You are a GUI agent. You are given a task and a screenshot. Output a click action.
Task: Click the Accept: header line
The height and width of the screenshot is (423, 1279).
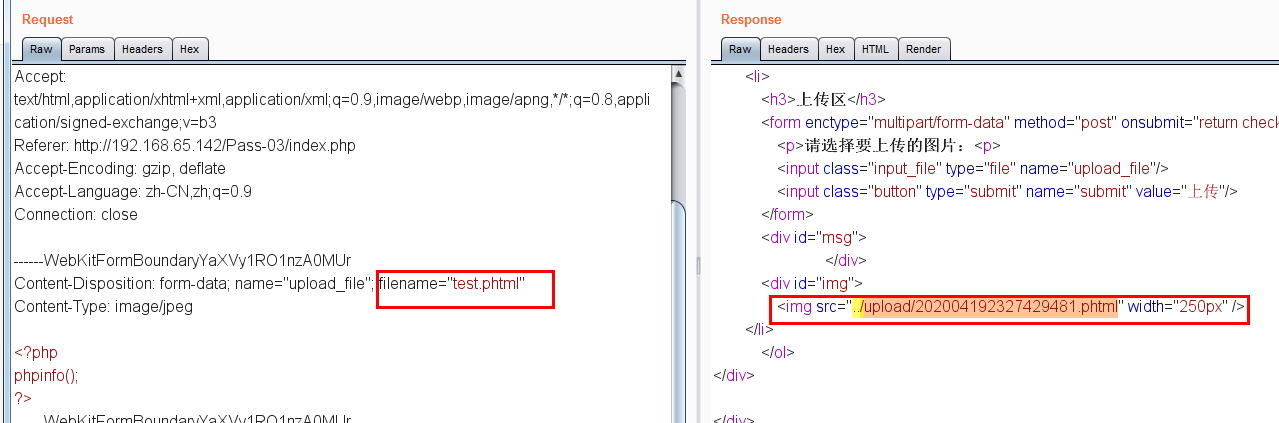40,76
